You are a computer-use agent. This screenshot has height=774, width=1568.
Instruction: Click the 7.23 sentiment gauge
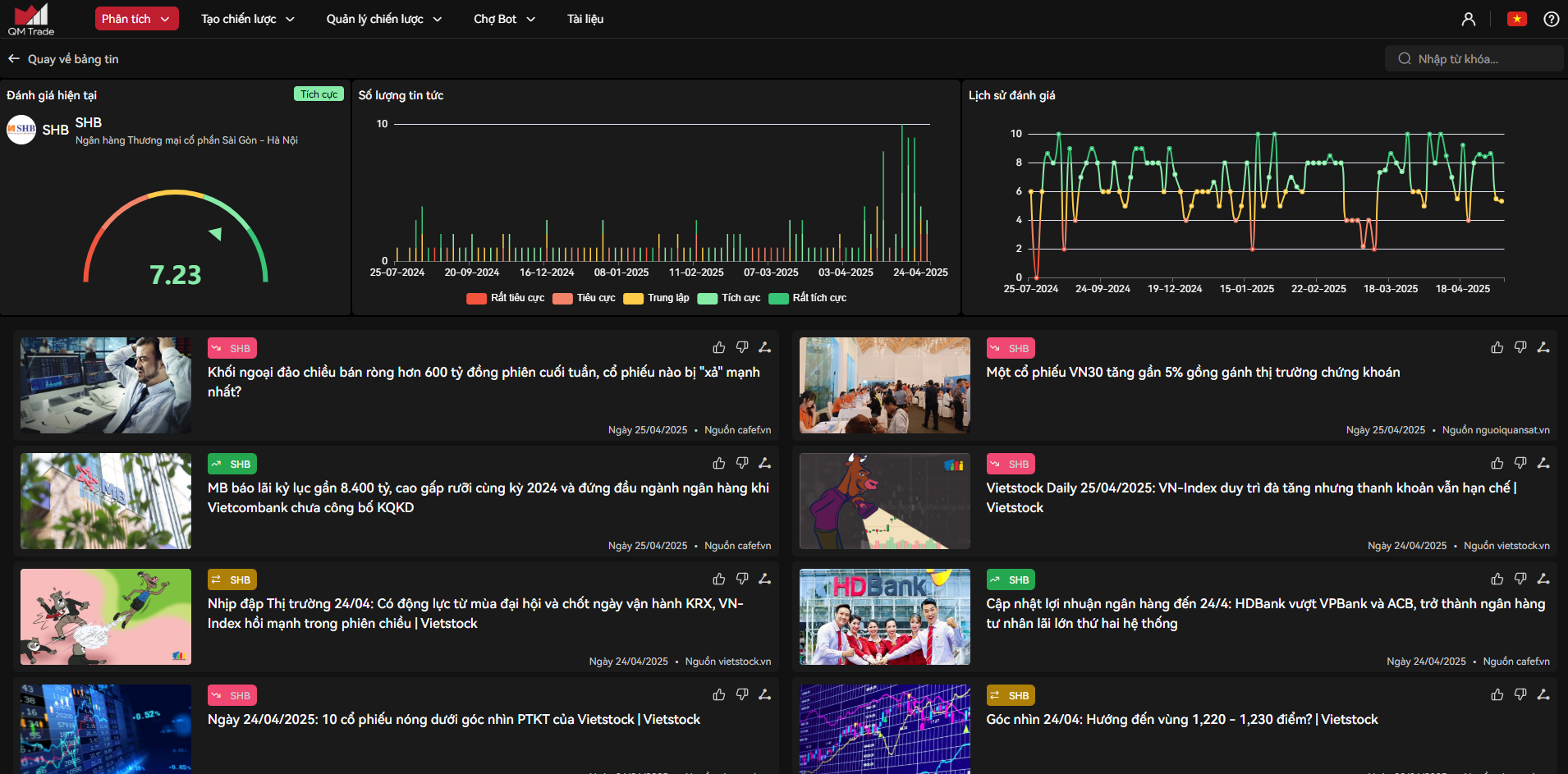(176, 238)
